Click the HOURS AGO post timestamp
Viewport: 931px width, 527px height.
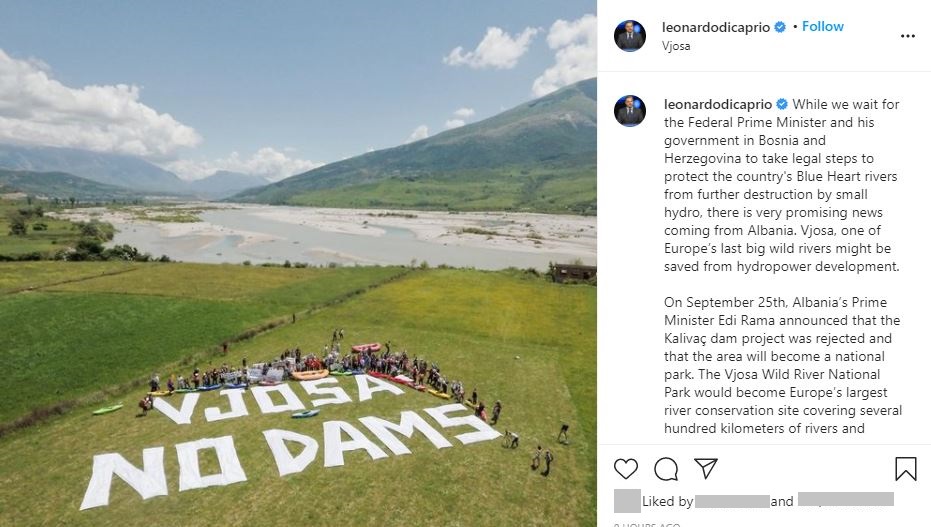click(x=647, y=525)
